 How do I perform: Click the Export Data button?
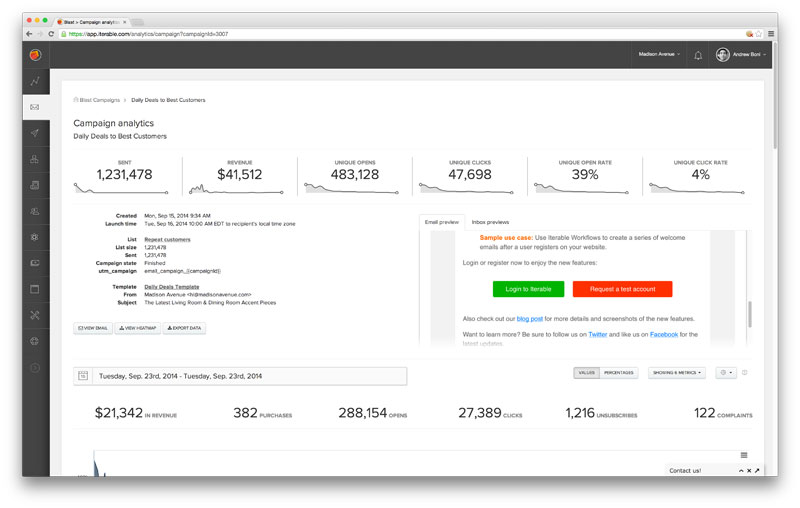coord(184,328)
